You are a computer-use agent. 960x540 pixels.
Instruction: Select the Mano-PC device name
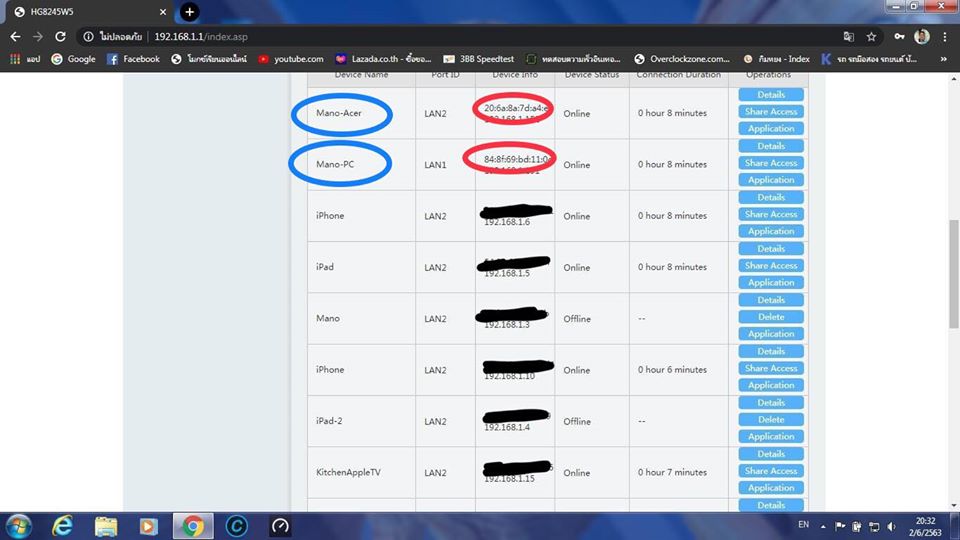(335, 165)
